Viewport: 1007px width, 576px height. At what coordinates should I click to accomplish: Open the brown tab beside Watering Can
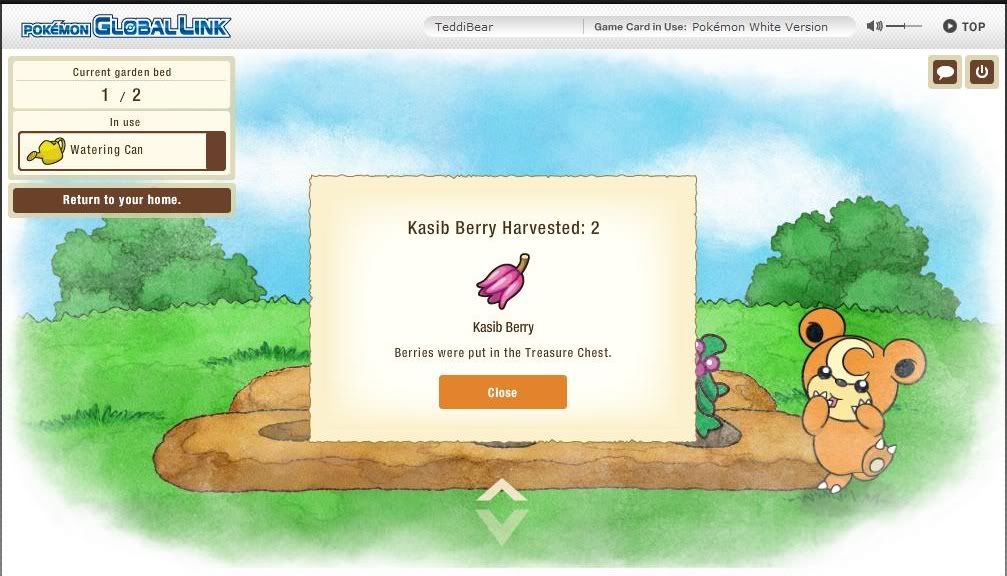coord(216,151)
